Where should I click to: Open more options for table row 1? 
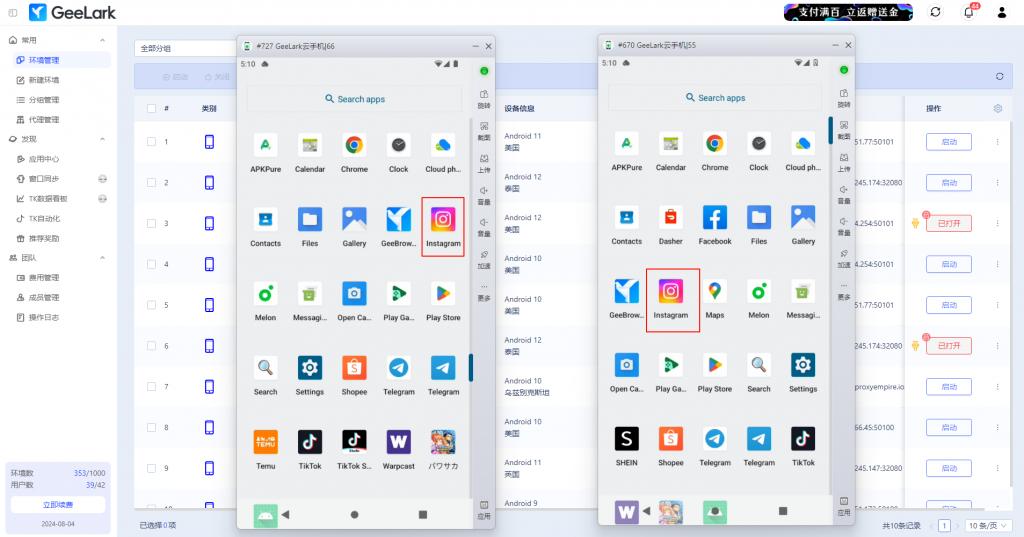coord(997,142)
